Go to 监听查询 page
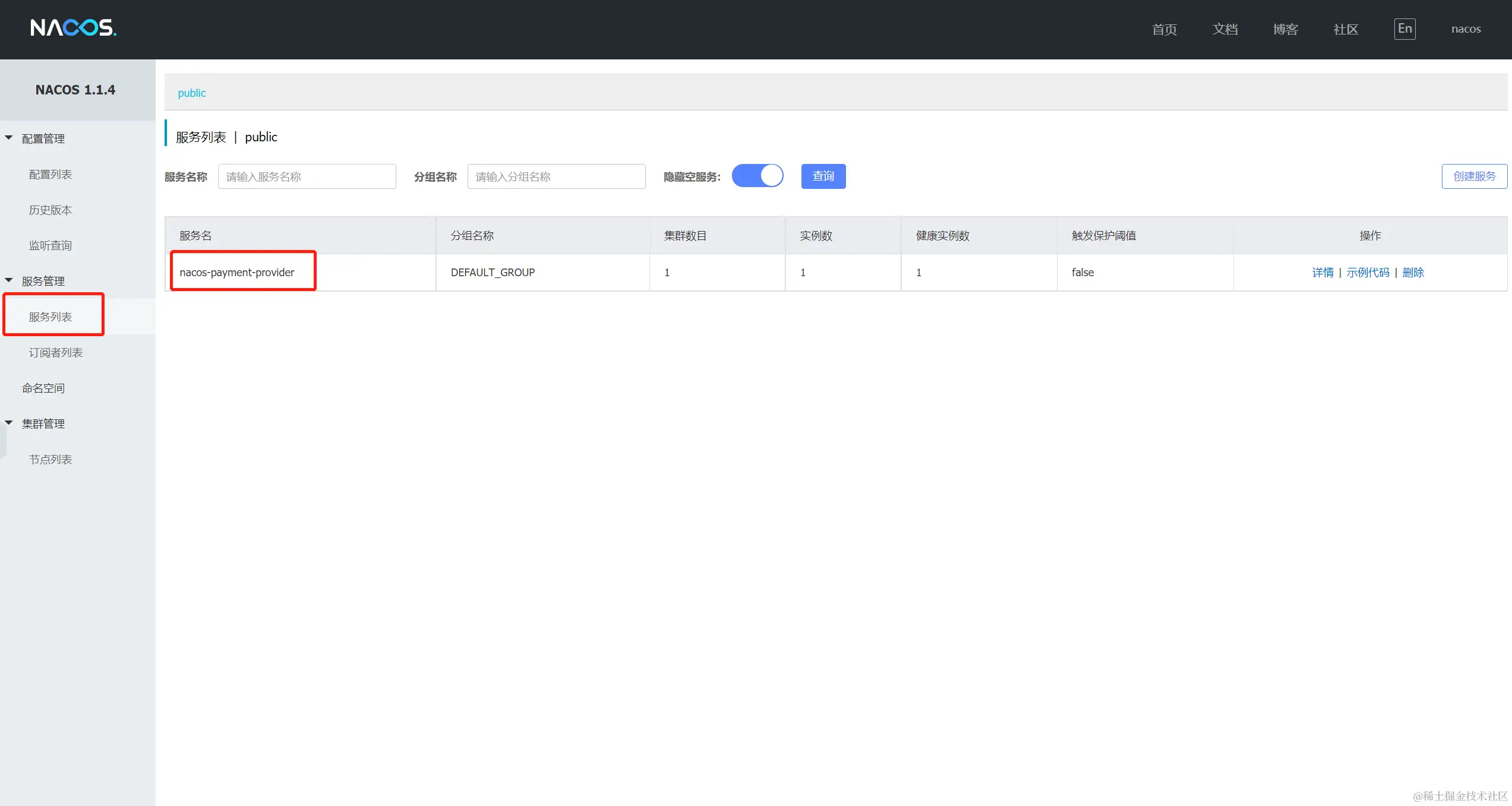Viewport: 1512px width, 806px height. [50, 245]
